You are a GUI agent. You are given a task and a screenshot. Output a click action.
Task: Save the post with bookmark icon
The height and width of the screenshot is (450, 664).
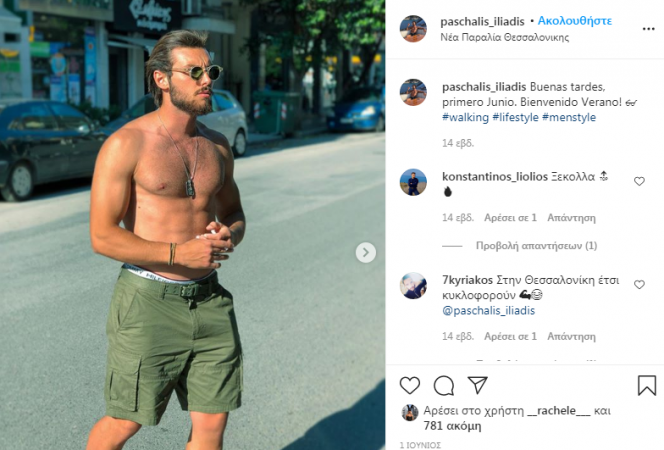tap(647, 385)
